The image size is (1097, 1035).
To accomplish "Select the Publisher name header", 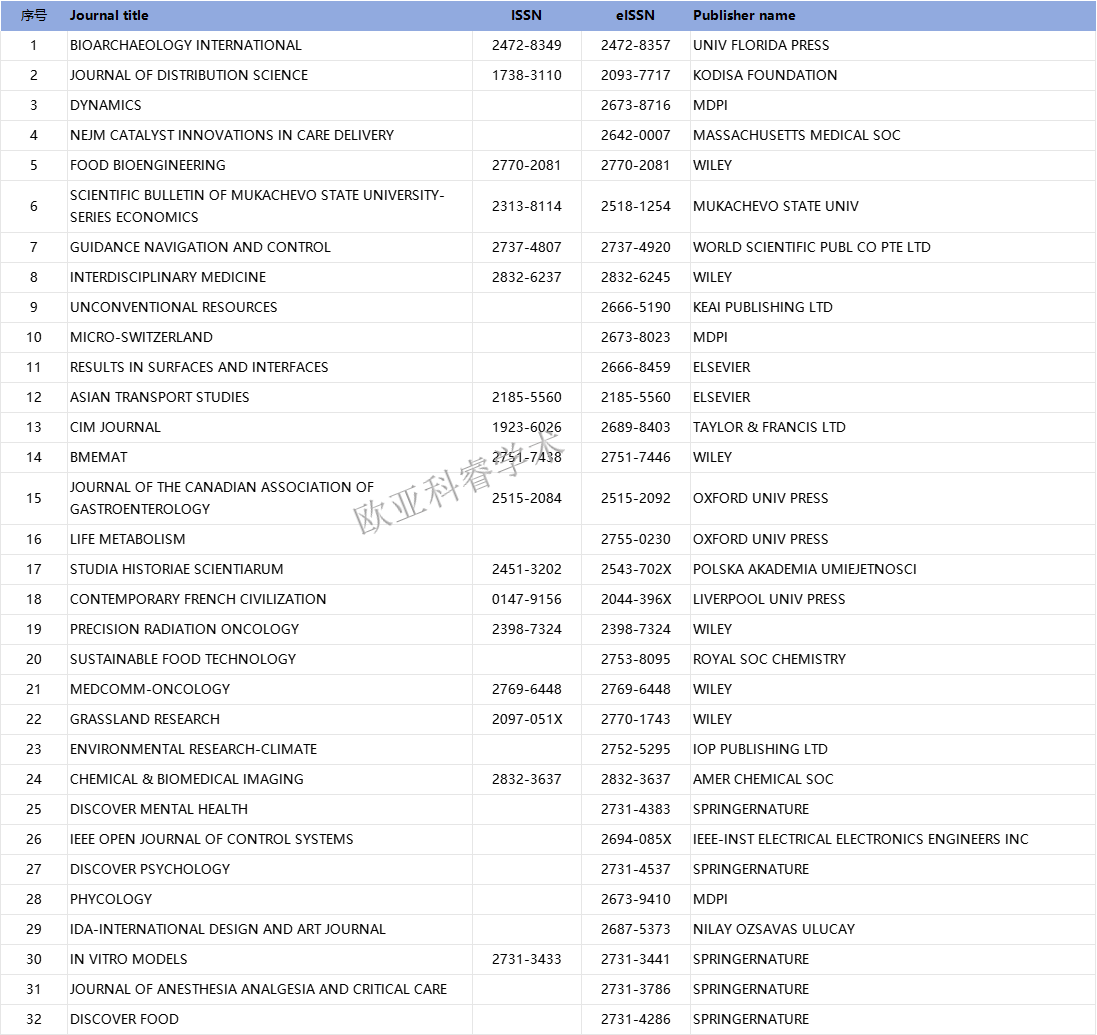I will (x=744, y=15).
